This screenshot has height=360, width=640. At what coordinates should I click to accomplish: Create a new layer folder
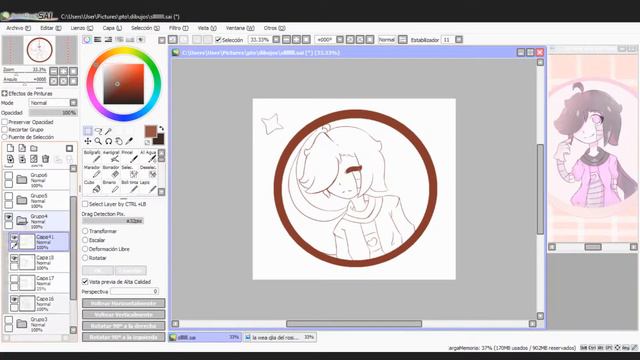coord(34,148)
